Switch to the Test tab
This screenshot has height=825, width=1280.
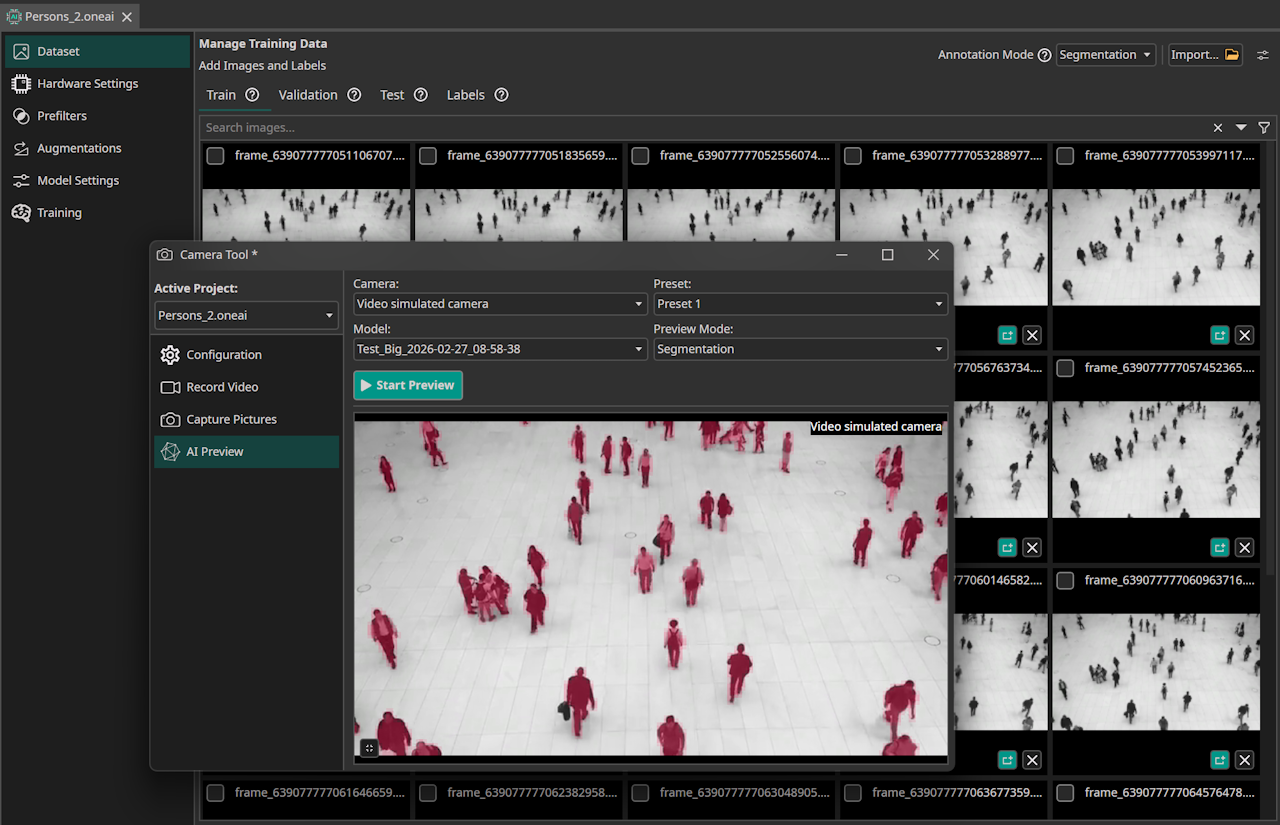(x=392, y=95)
